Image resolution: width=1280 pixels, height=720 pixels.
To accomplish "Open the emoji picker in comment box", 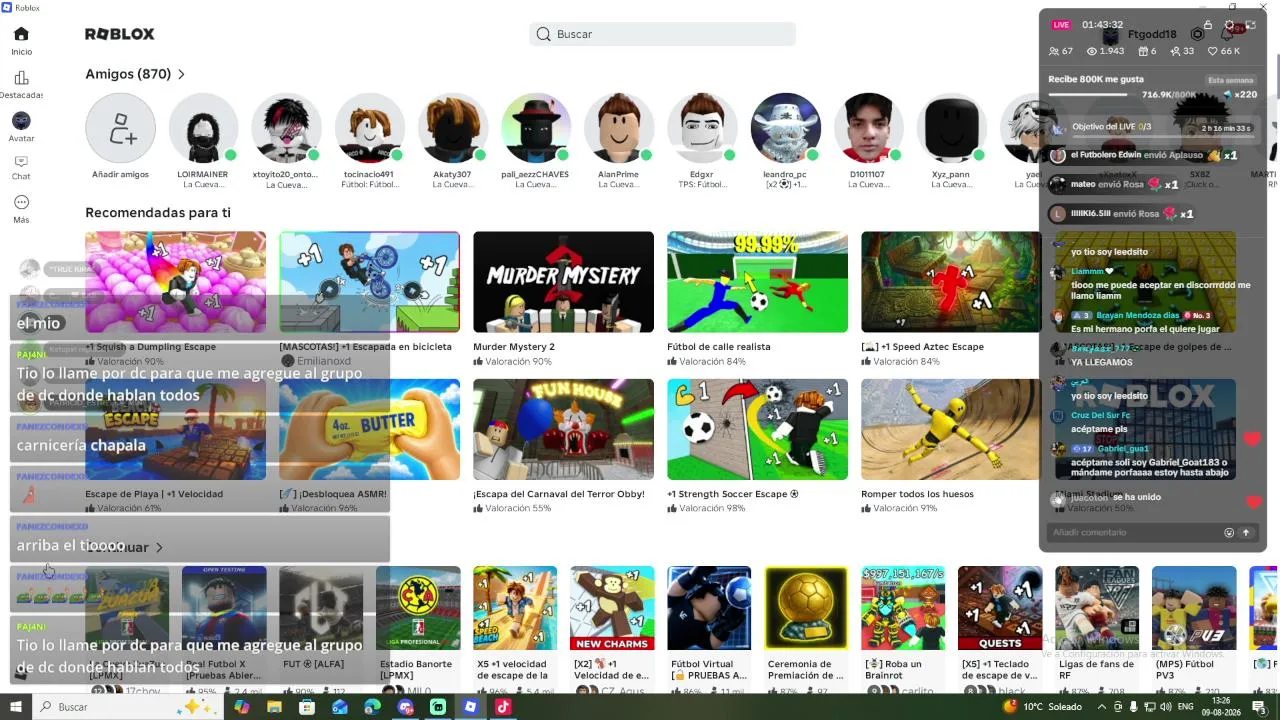I will (1229, 532).
